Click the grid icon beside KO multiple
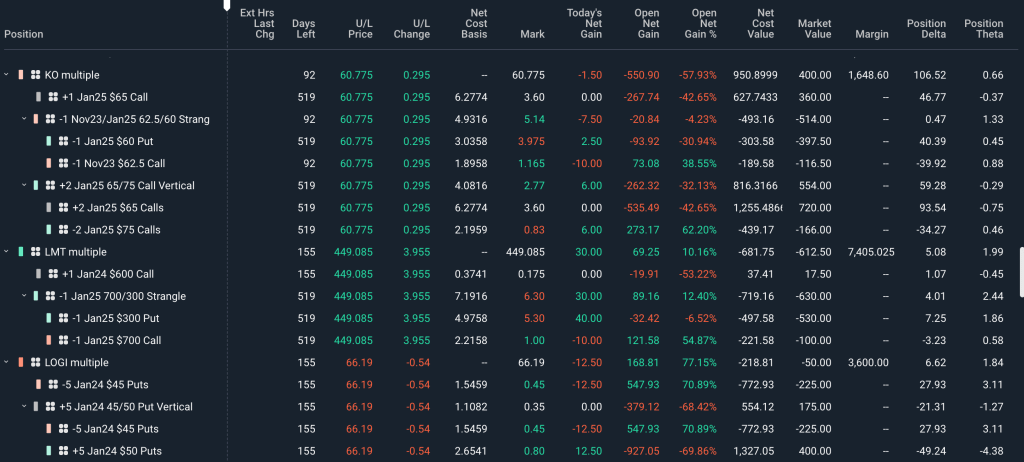 pyautogui.click(x=35, y=75)
